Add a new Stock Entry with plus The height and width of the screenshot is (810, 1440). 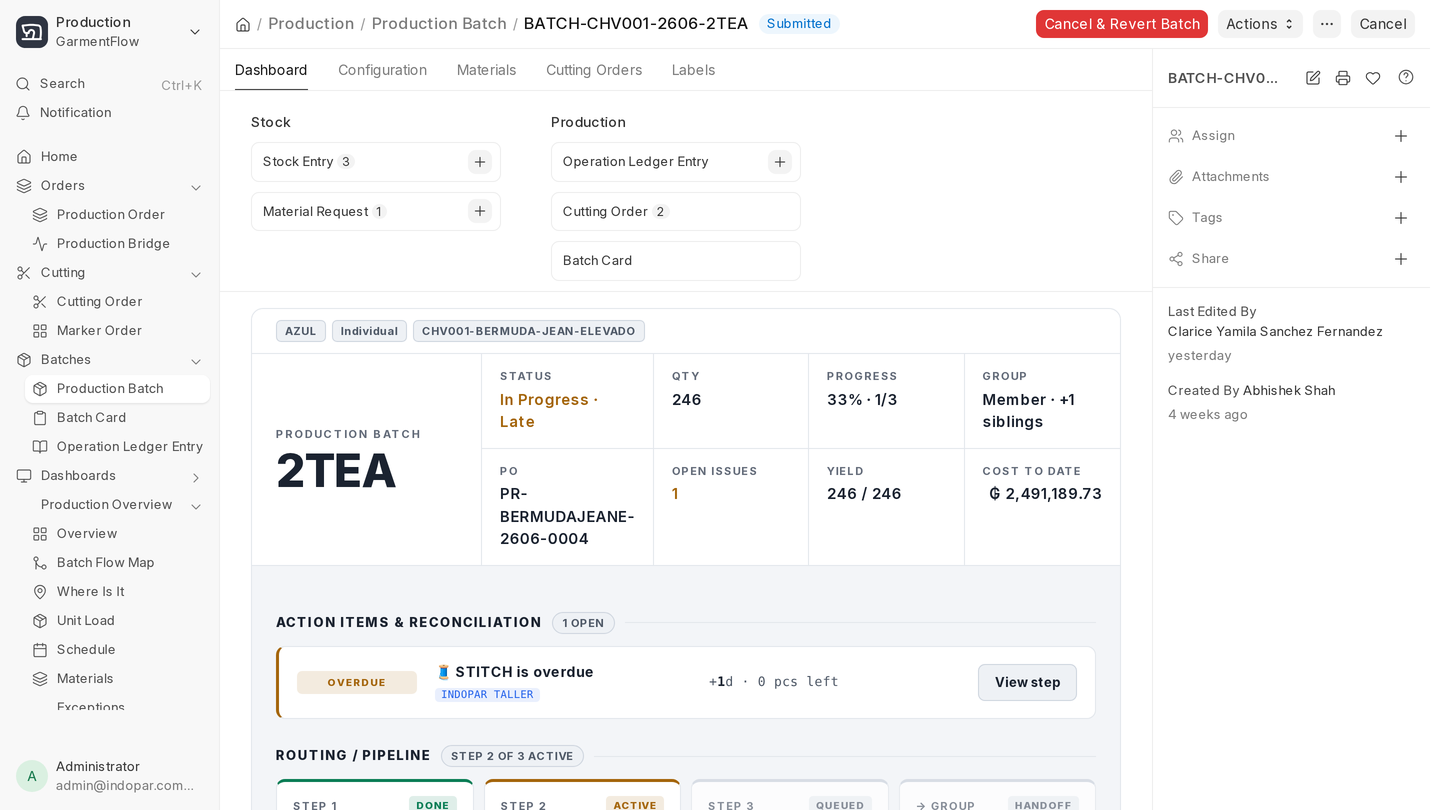(x=480, y=162)
